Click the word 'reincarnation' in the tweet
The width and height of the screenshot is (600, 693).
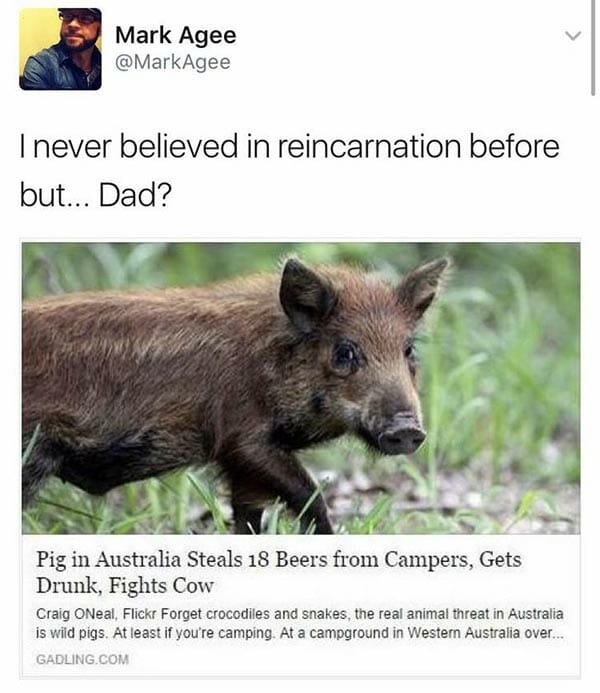(x=369, y=146)
